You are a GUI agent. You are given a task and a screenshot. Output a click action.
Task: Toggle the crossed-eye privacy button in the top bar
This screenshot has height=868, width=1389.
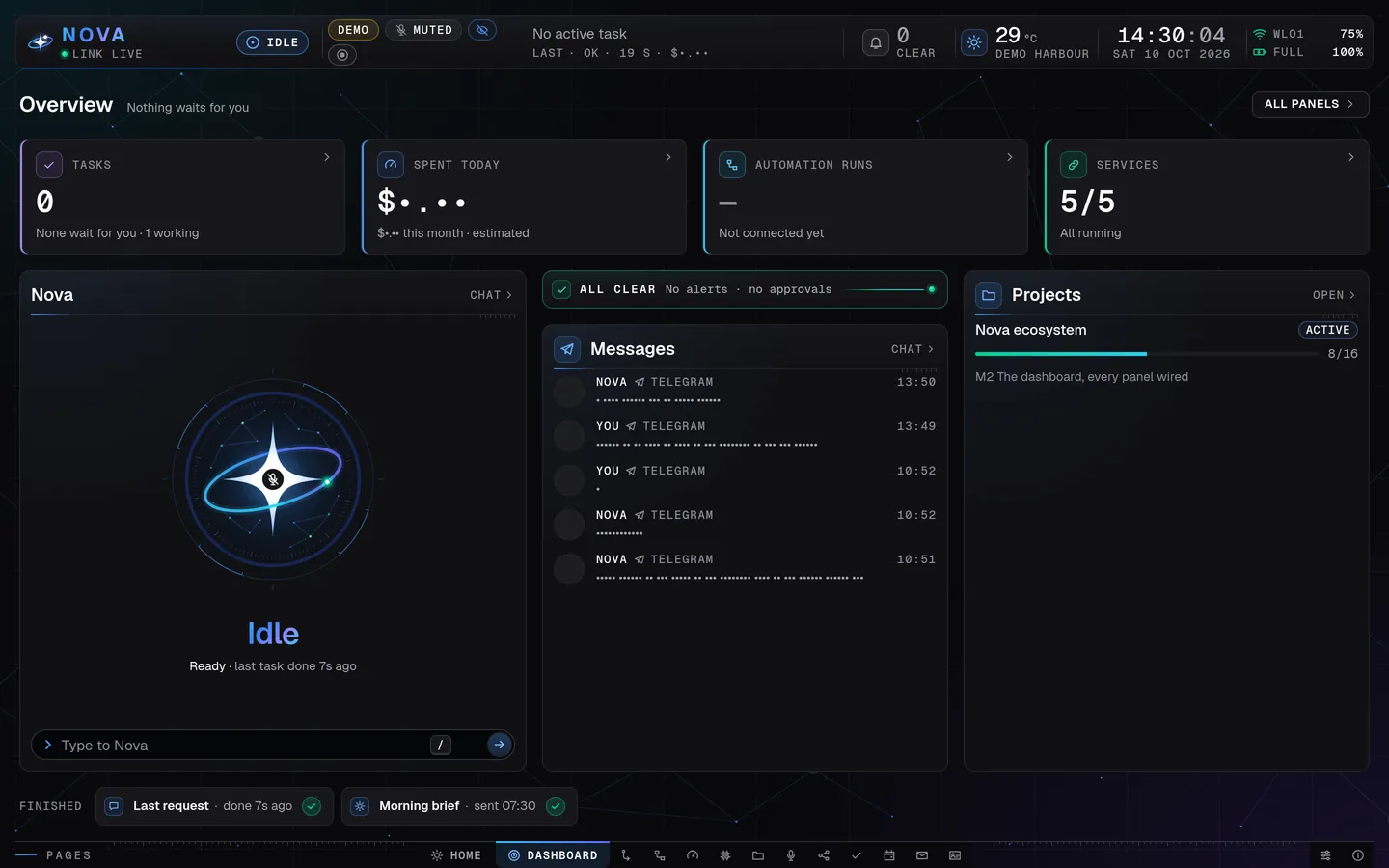pyautogui.click(x=482, y=30)
